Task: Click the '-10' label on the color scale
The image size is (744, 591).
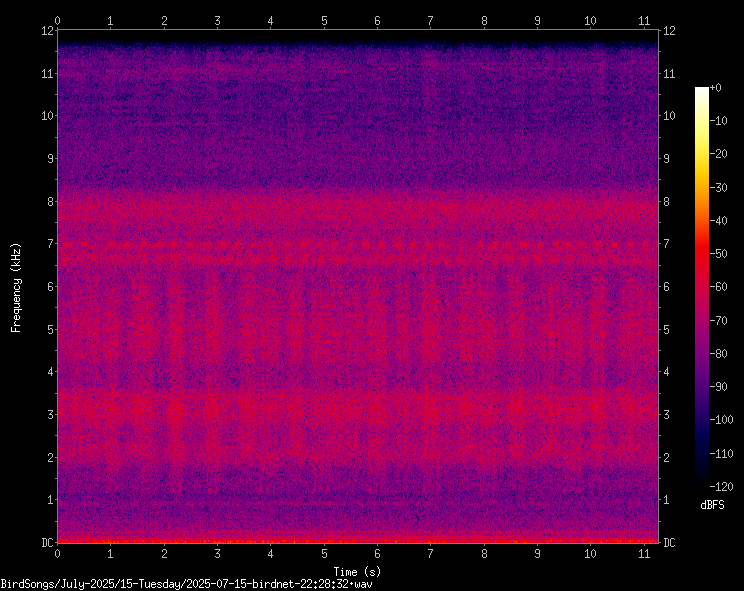Action: (x=719, y=121)
